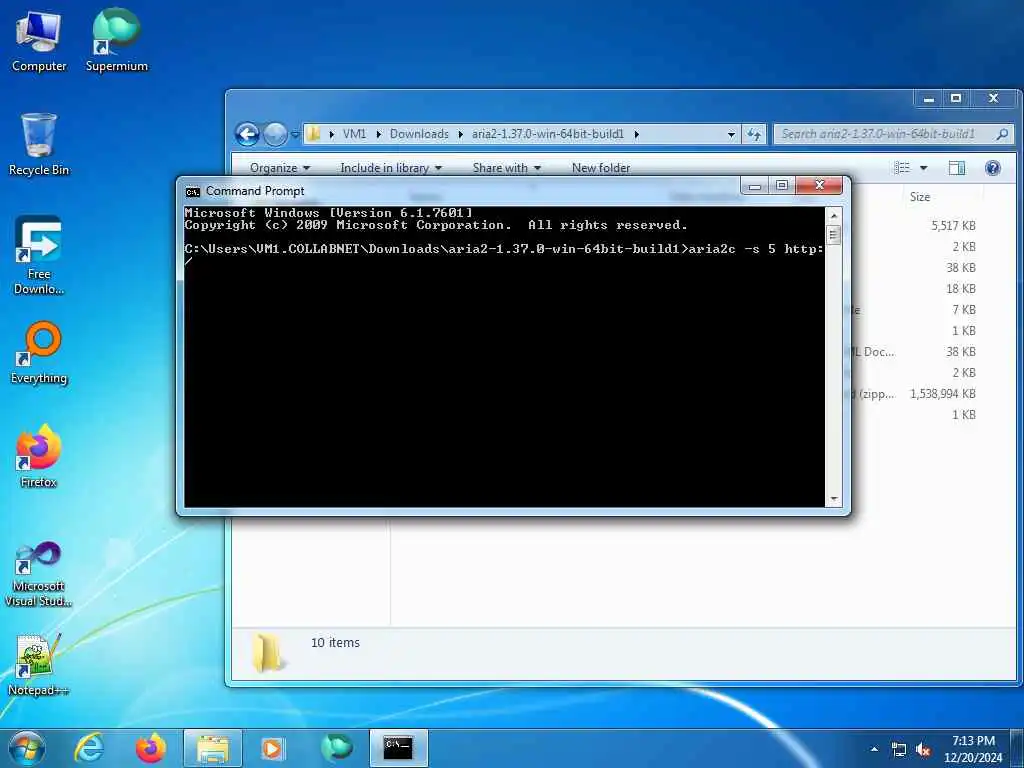Launch the Supermium desktop shortcut
This screenshot has width=1024, height=768.
pyautogui.click(x=116, y=40)
